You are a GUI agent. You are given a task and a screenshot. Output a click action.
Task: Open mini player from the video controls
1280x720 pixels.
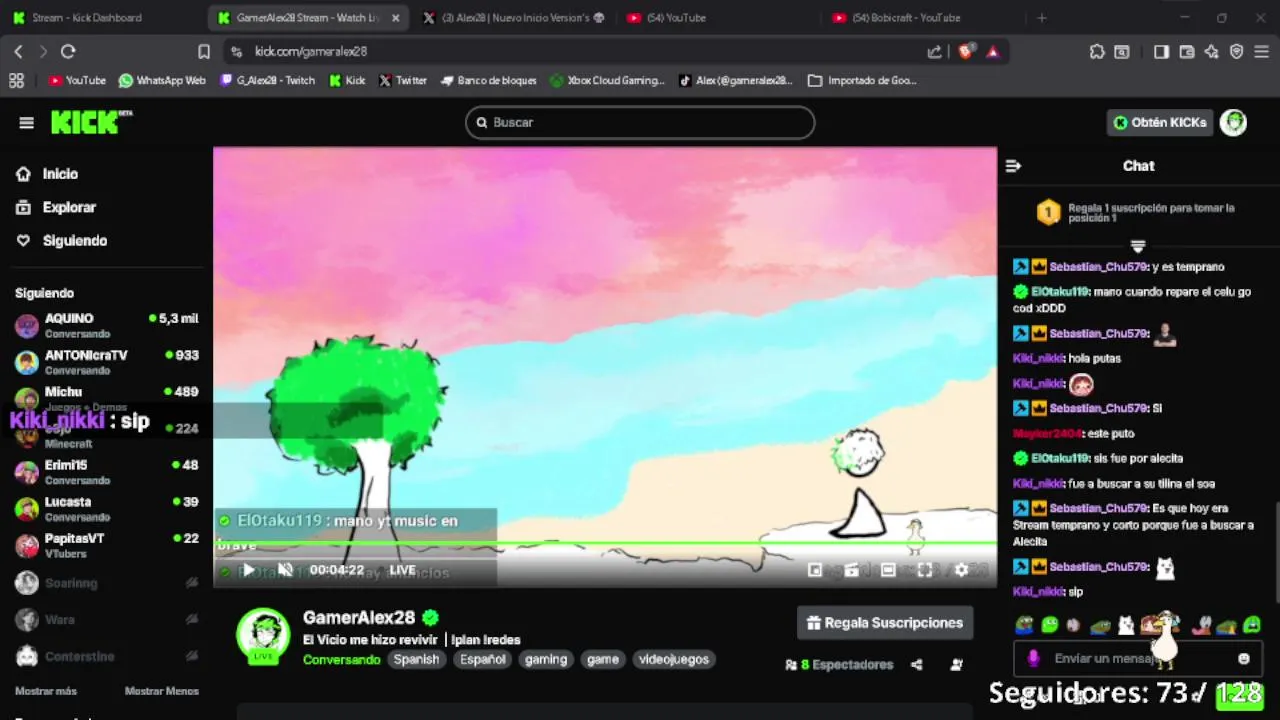click(815, 570)
